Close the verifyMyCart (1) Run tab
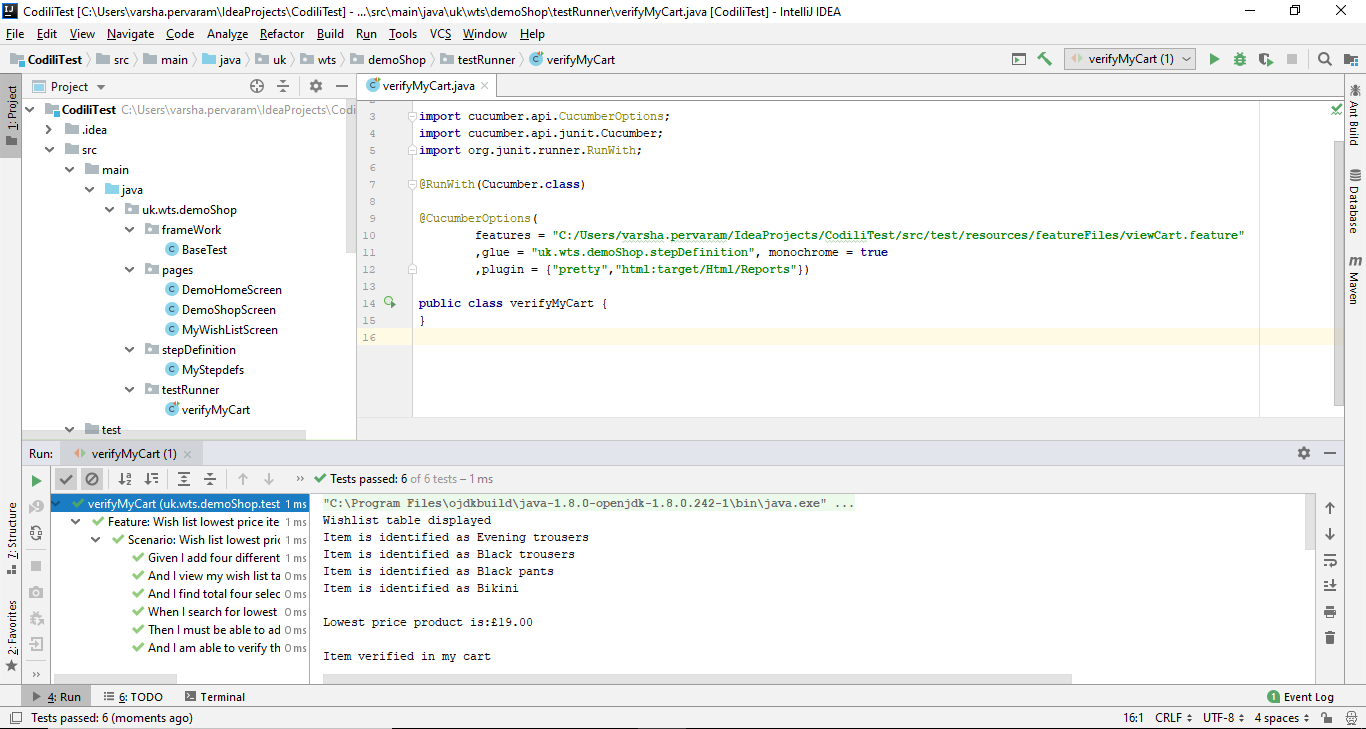The width and height of the screenshot is (1366, 729). [189, 454]
